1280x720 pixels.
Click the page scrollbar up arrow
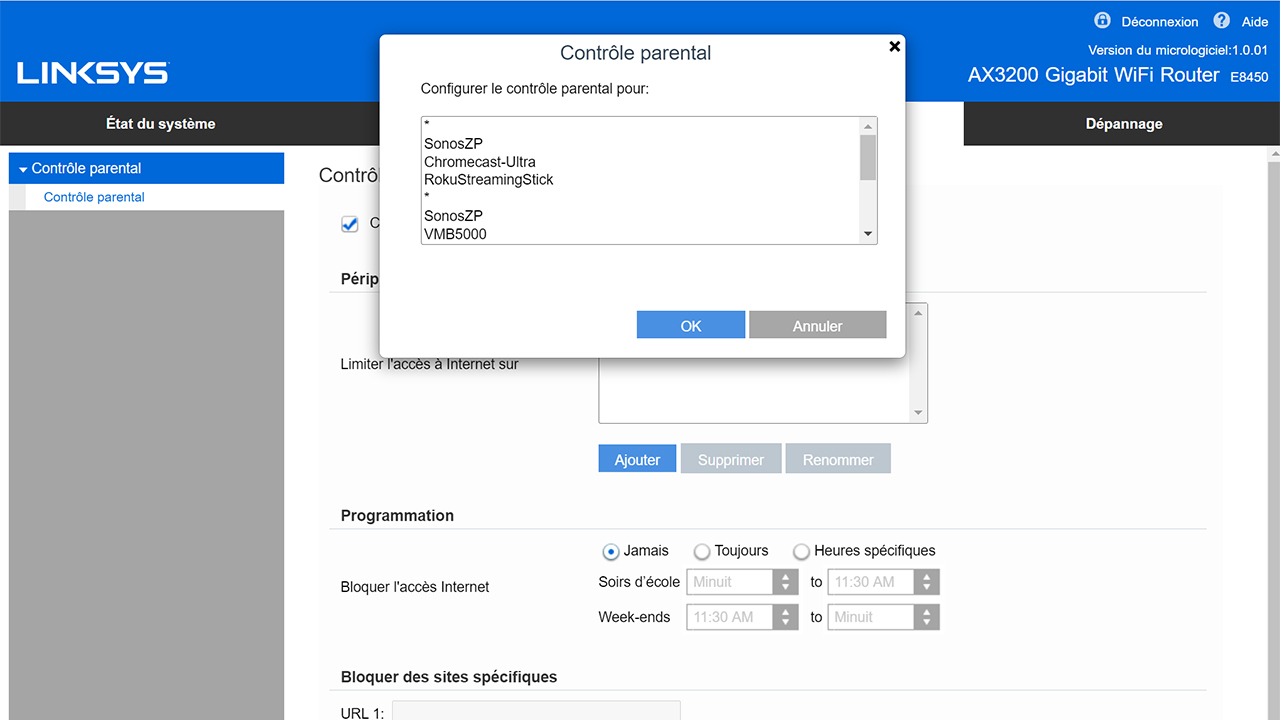(x=1273, y=154)
